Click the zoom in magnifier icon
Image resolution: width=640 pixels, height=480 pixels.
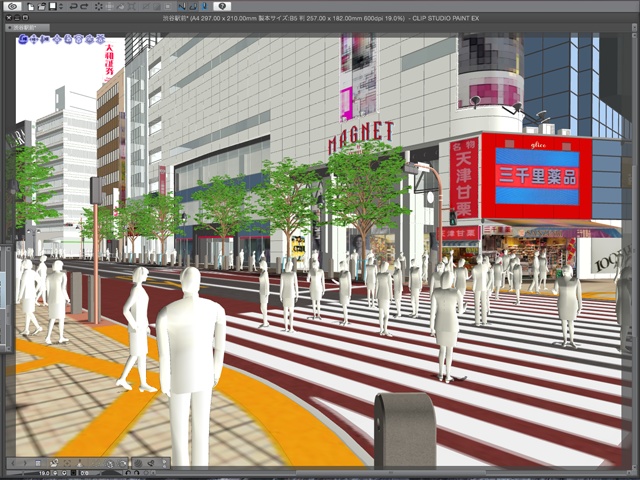pyautogui.click(x=64, y=473)
